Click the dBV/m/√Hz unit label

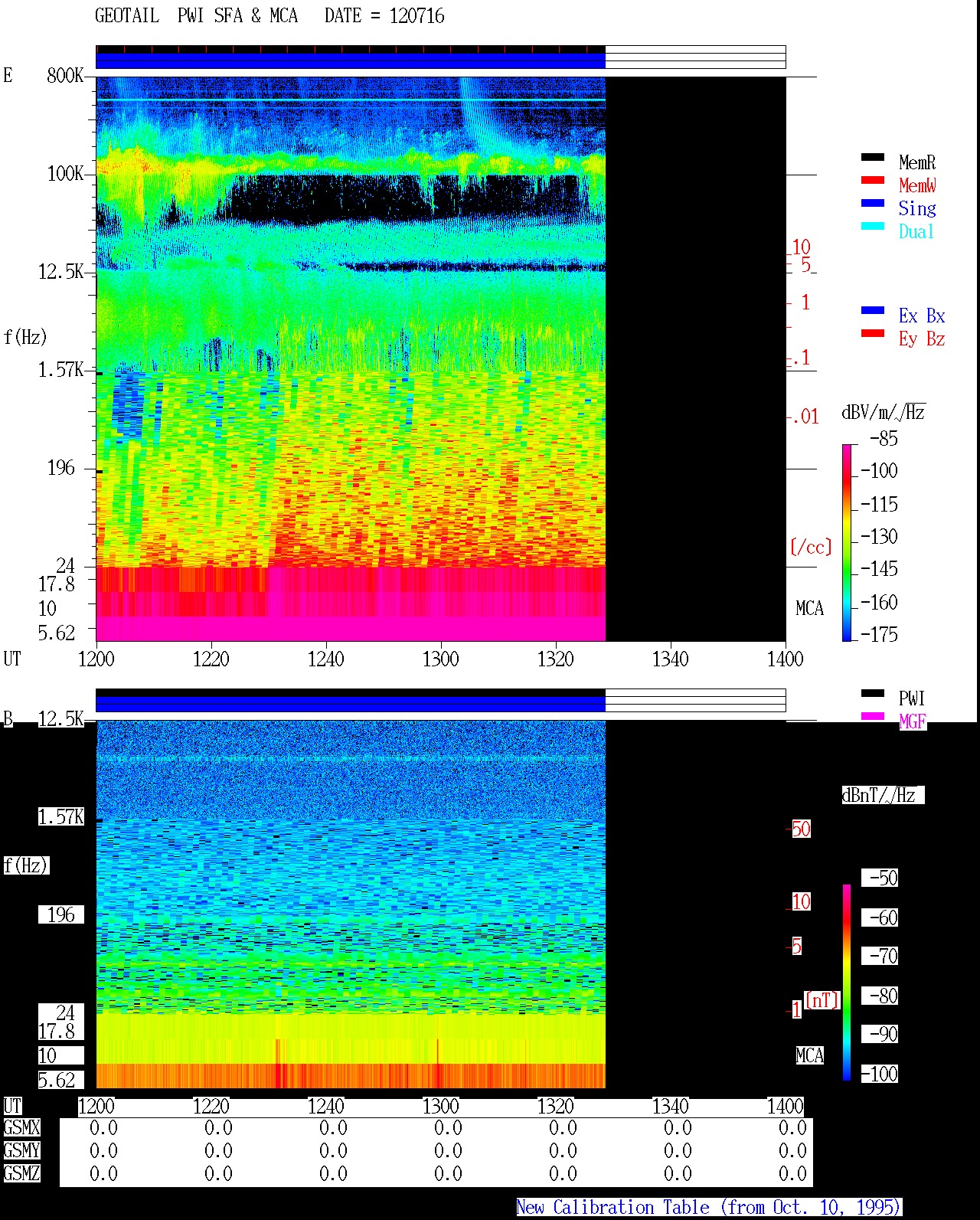pyautogui.click(x=884, y=412)
